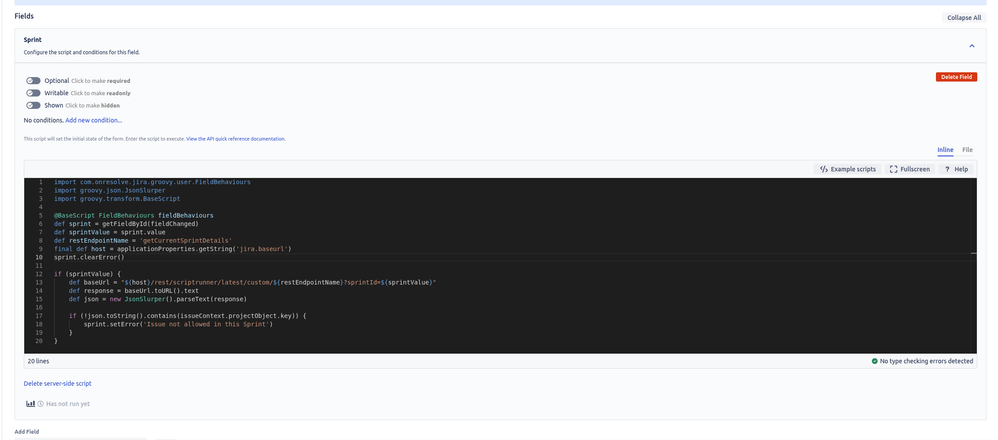Click the Add Field label

[x=27, y=432]
